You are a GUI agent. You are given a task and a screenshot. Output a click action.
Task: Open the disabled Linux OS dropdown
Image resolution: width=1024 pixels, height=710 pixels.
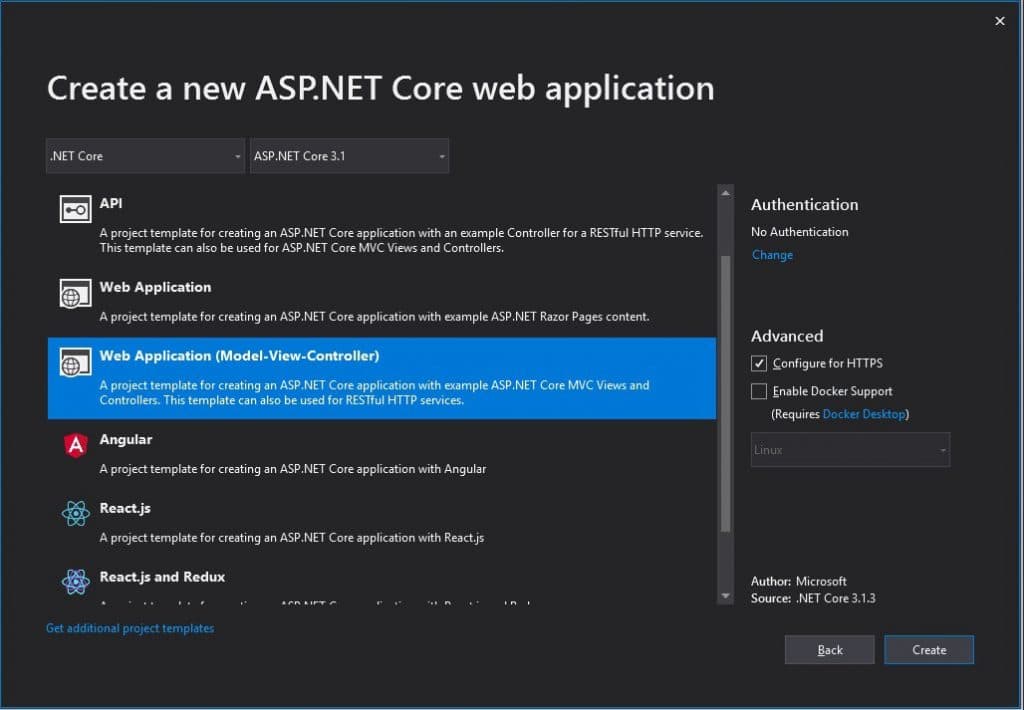click(850, 450)
